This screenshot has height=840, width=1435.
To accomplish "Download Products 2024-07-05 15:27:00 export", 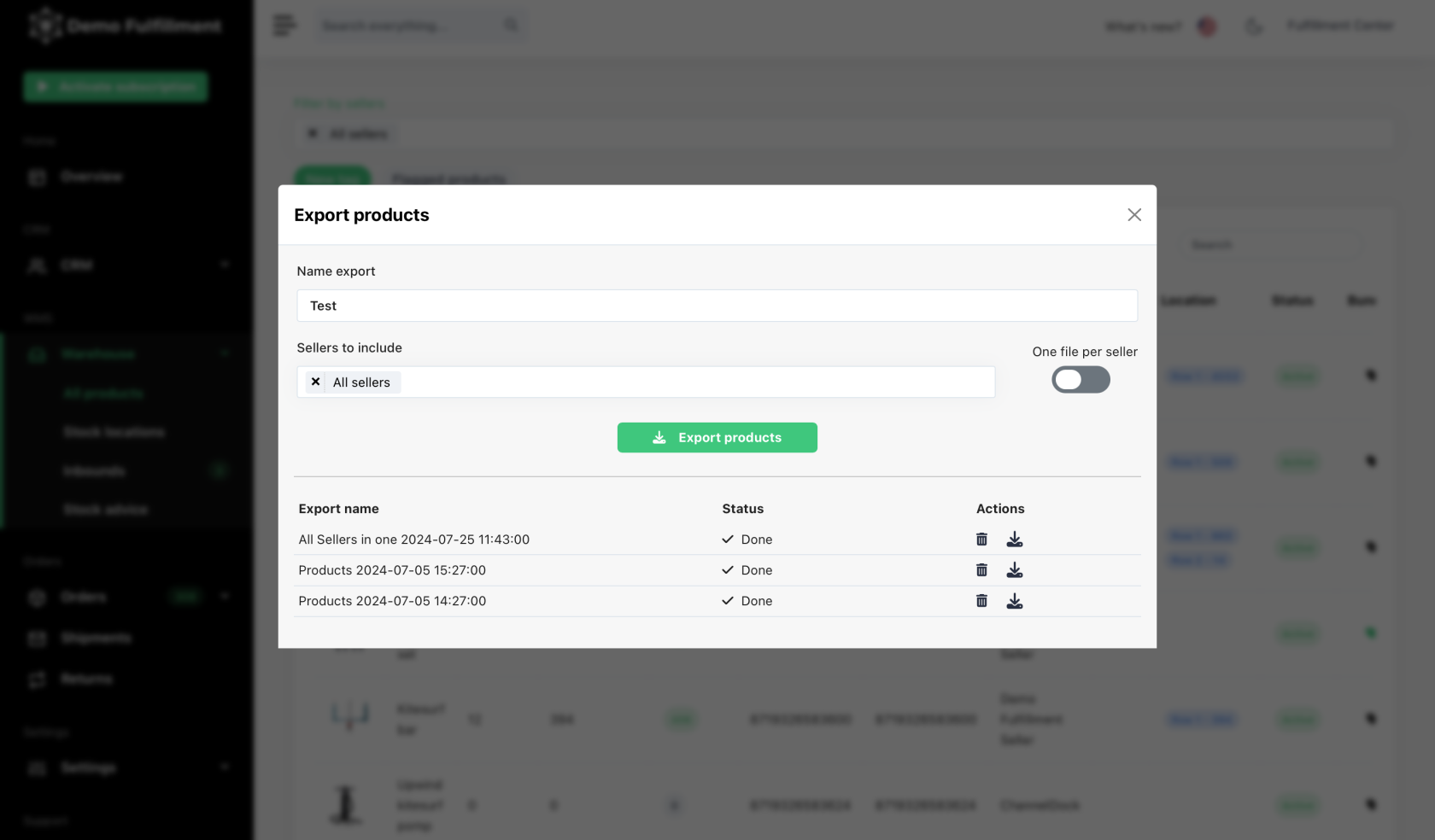I will coord(1014,570).
